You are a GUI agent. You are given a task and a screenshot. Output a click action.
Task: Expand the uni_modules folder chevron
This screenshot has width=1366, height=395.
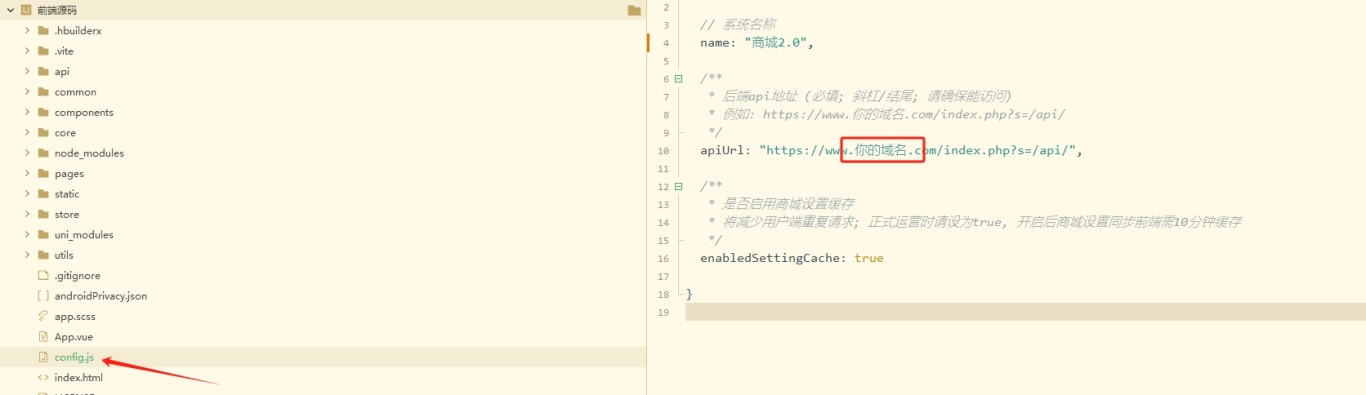tap(27, 235)
